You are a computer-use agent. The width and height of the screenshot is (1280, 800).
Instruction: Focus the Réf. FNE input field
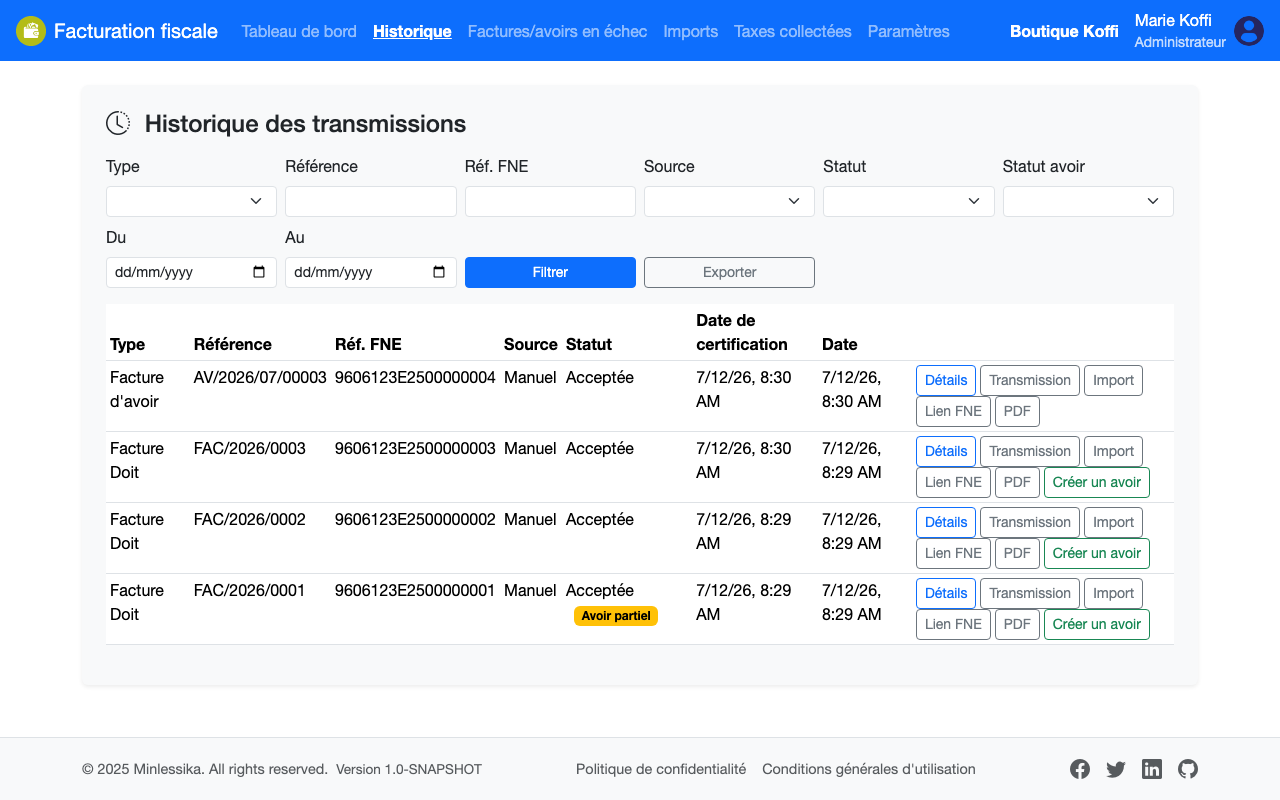[x=550, y=201]
